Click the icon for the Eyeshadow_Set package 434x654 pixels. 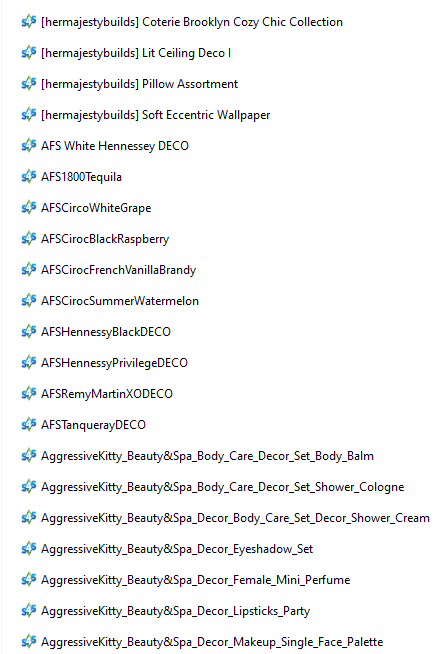29,548
